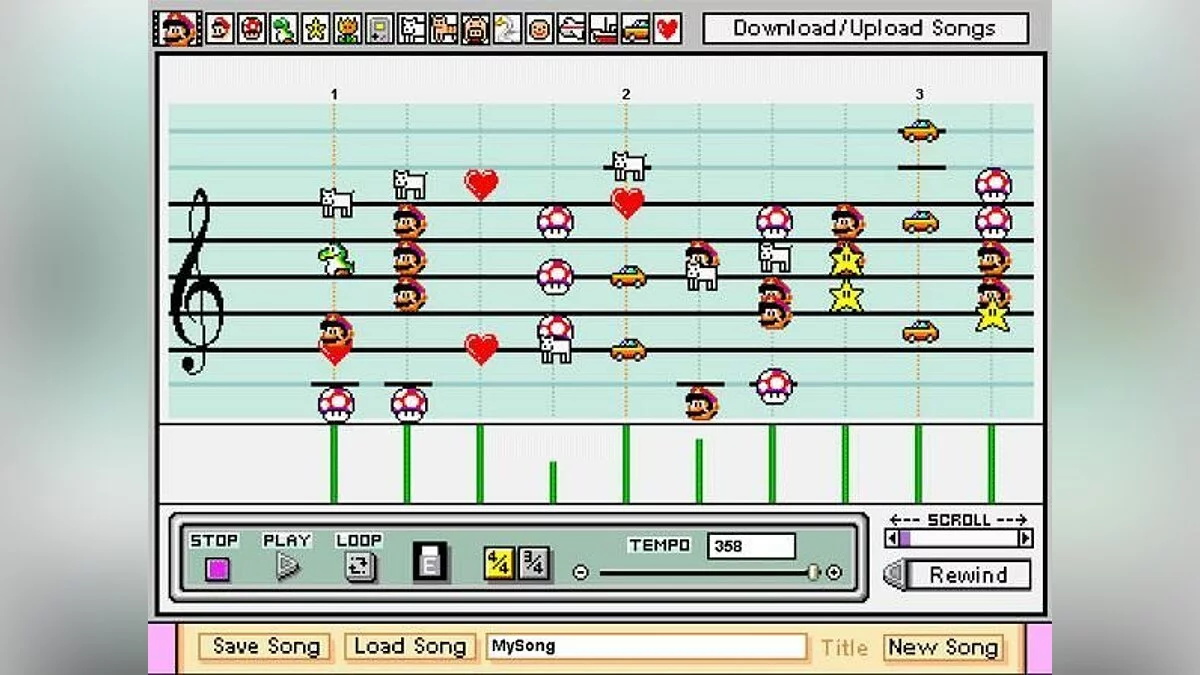Image resolution: width=1200 pixels, height=675 pixels.
Task: Start a New Song
Action: click(943, 647)
